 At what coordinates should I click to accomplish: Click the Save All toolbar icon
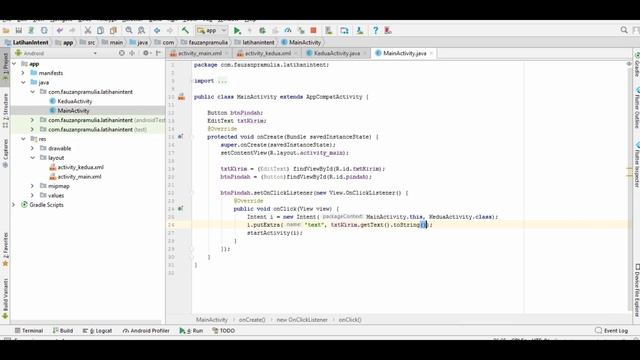coord(19,31)
